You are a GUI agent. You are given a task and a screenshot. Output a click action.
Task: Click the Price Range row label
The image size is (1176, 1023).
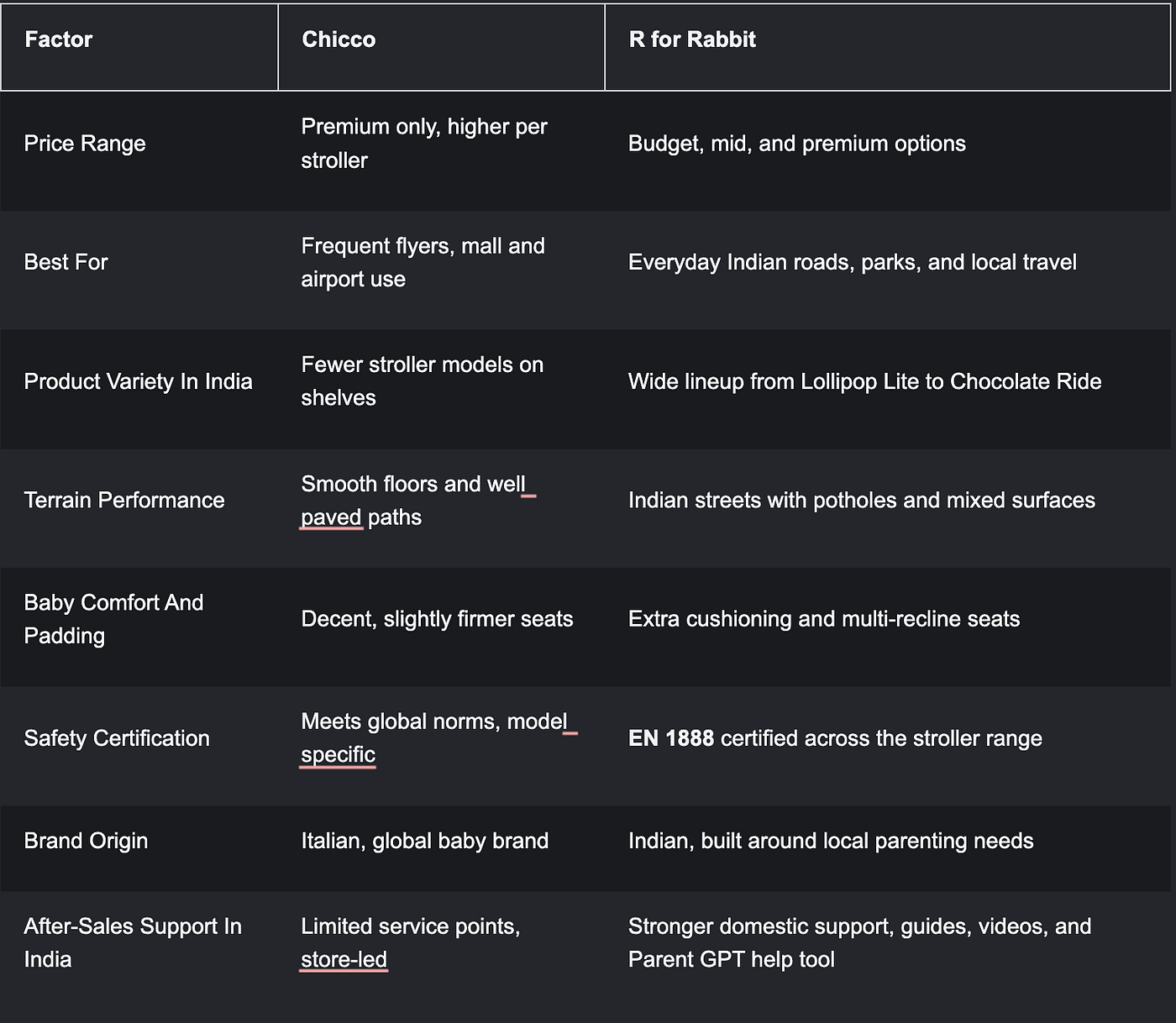85,144
